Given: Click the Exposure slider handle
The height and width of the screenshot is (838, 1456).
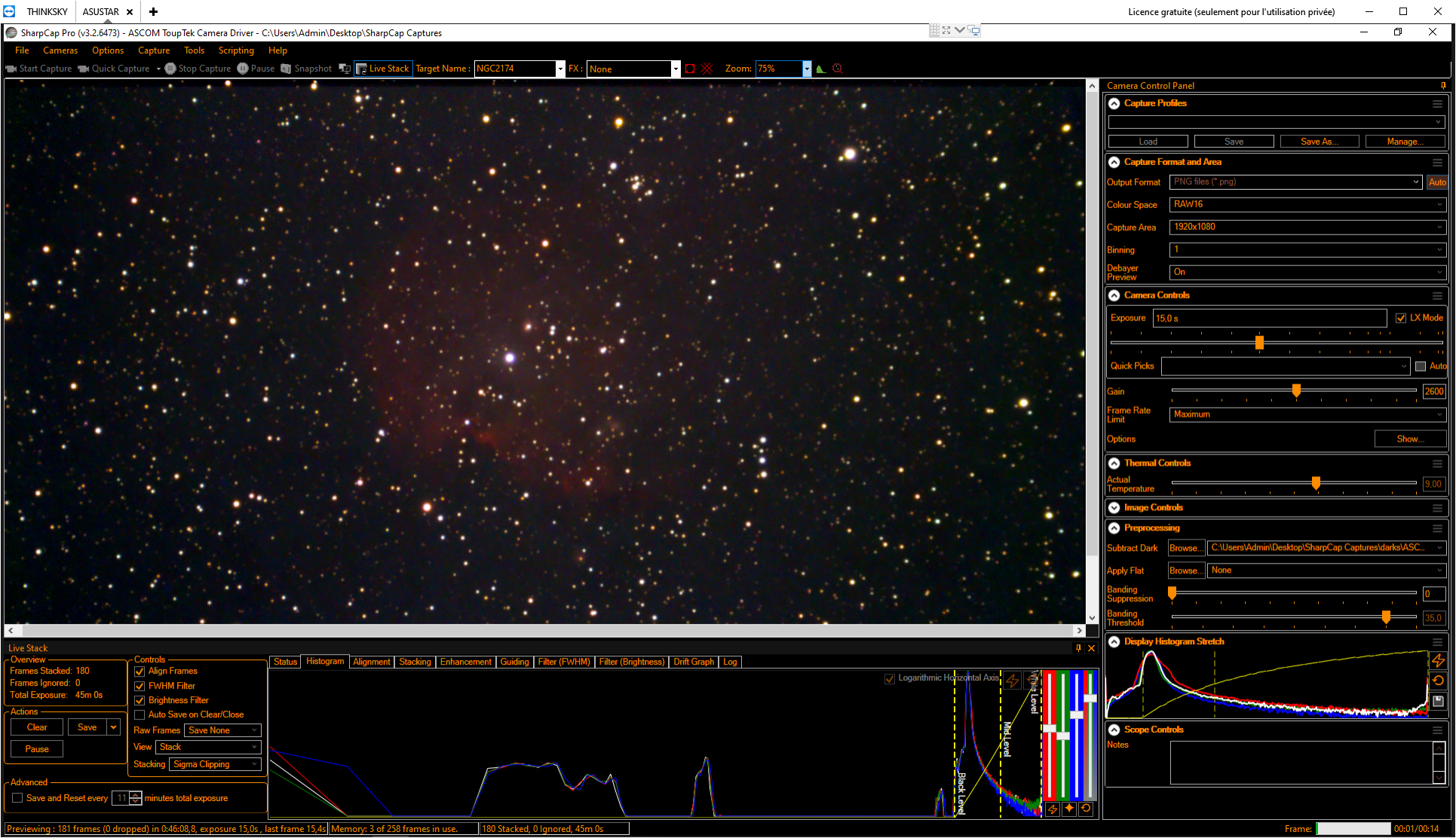Looking at the screenshot, I should point(1259,343).
